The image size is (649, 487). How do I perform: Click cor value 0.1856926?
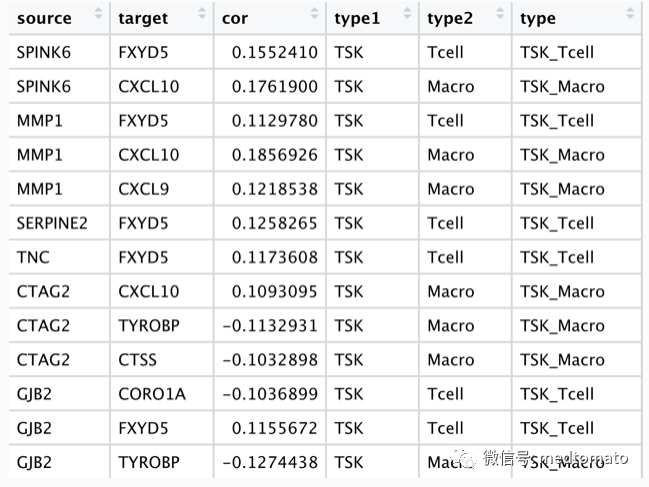274,155
